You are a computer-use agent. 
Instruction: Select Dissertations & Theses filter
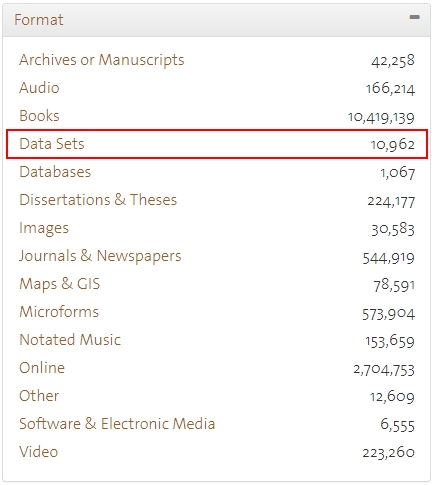[x=98, y=200]
